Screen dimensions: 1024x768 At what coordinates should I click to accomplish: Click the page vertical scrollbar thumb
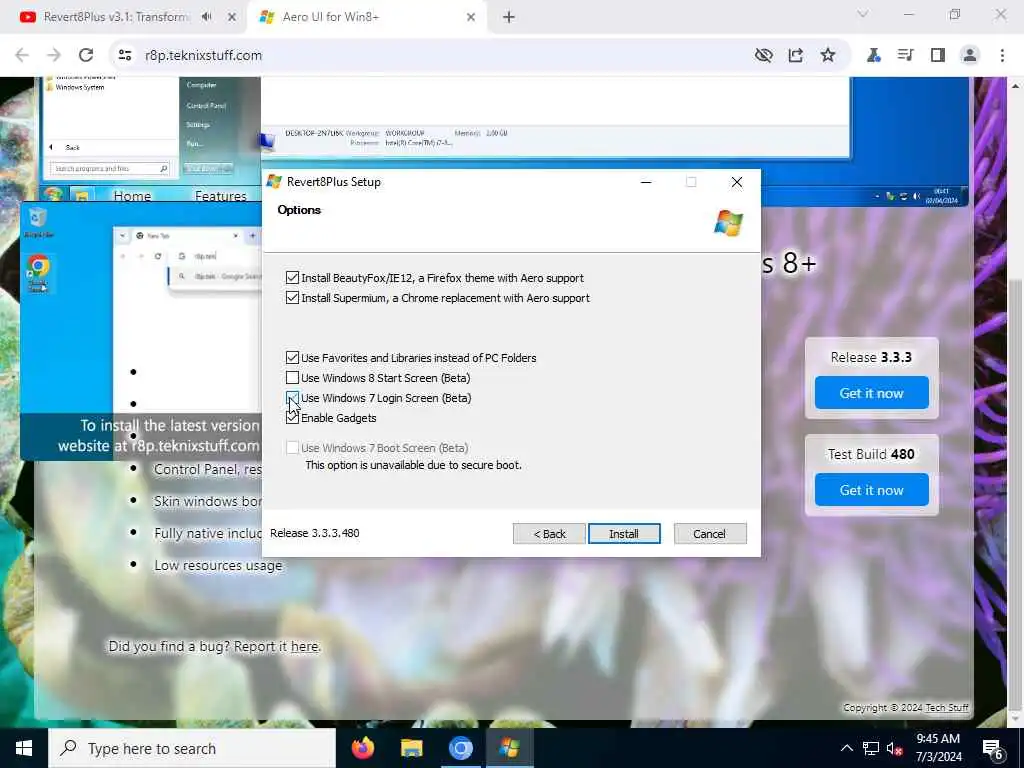pyautogui.click(x=1016, y=494)
